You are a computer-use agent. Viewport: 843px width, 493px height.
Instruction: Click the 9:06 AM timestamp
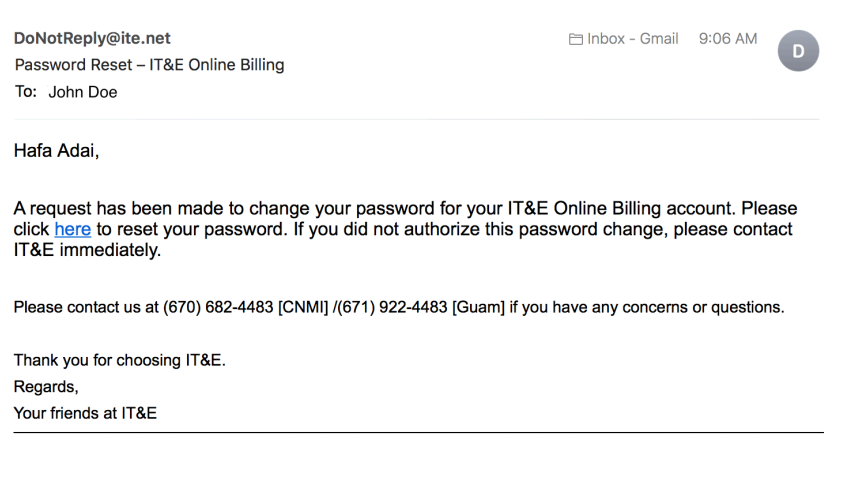pyautogui.click(x=728, y=39)
